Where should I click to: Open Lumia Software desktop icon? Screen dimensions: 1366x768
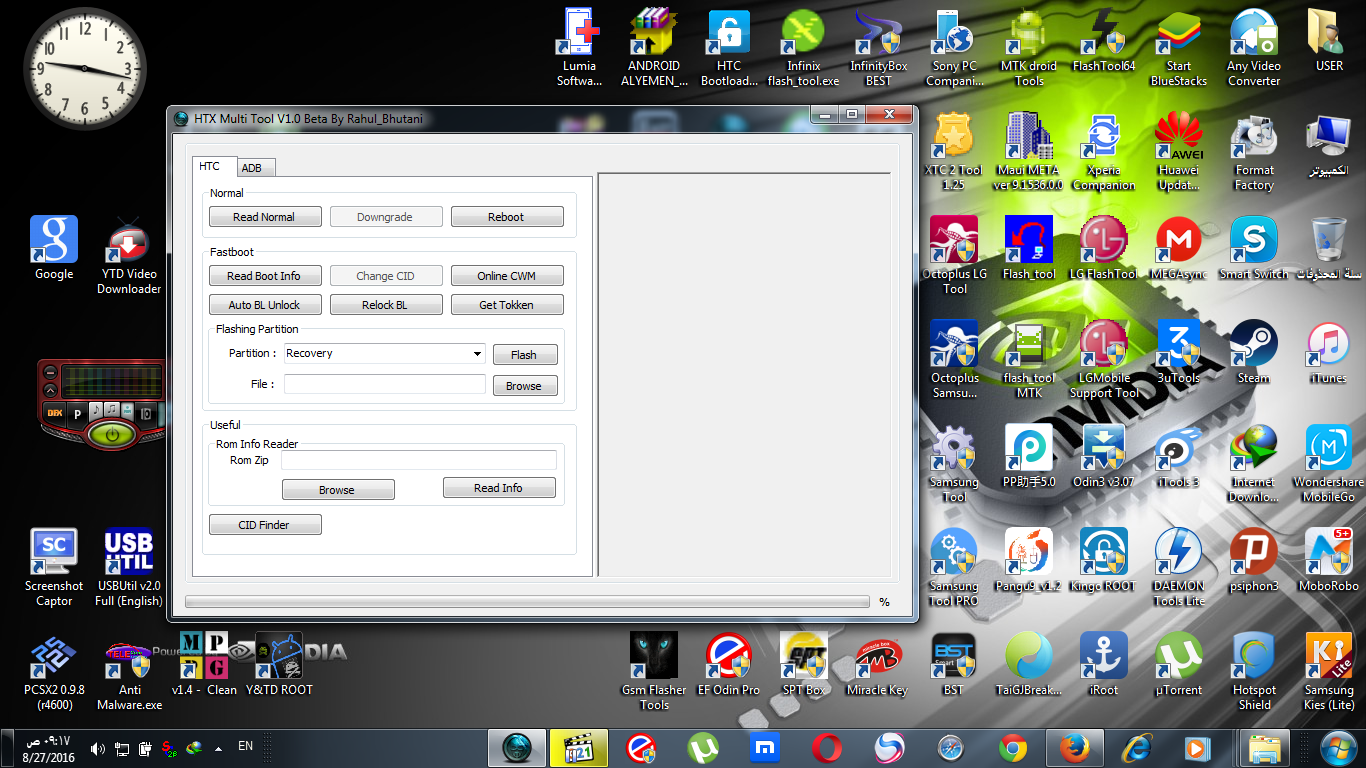(580, 47)
